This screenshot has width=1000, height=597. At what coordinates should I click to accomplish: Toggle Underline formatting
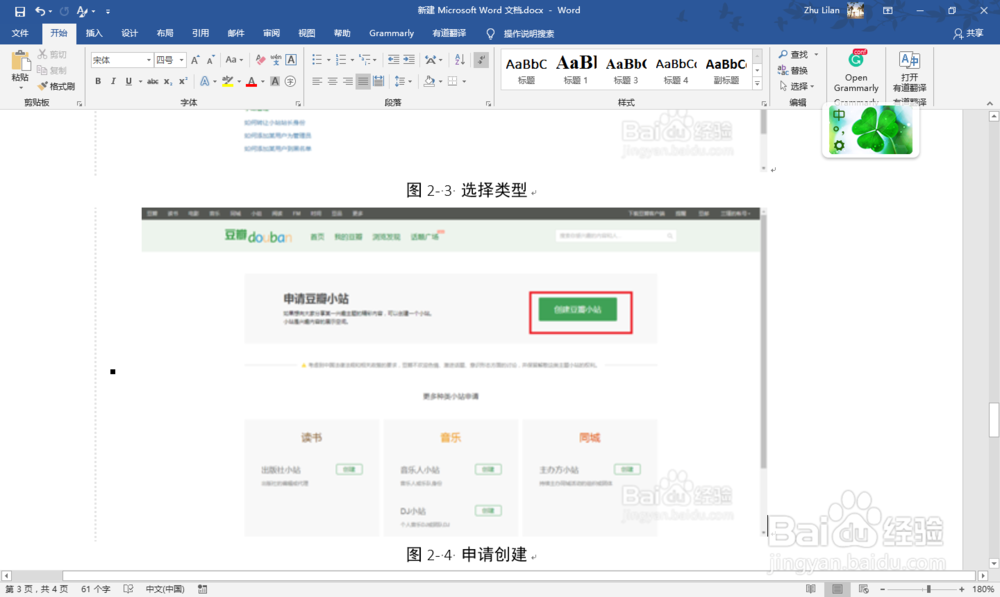pos(129,81)
